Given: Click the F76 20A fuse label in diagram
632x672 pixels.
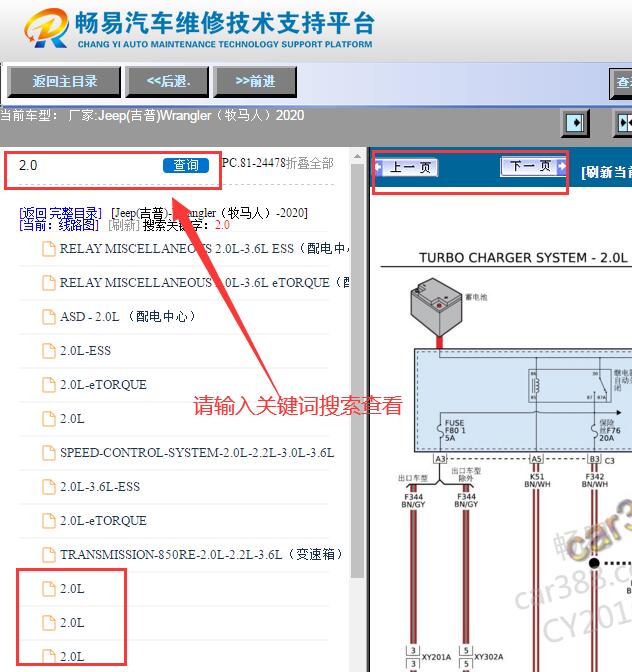Looking at the screenshot, I should tap(609, 430).
